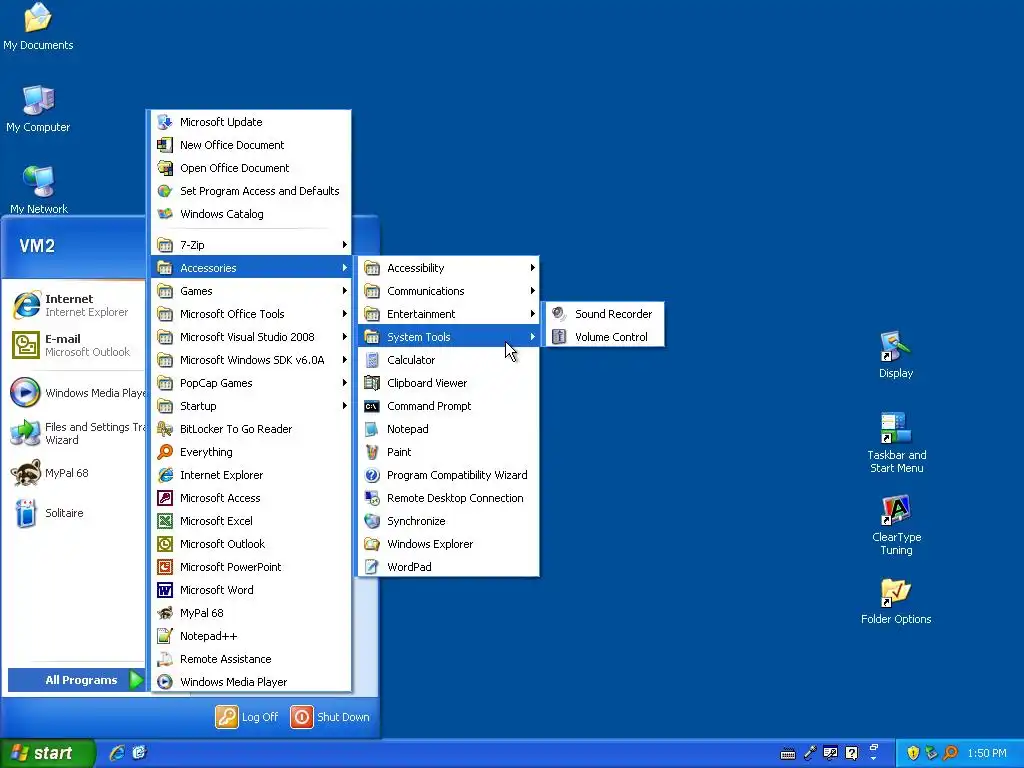This screenshot has width=1024, height=768.
Task: Open Sound Recorder from the submenu
Action: click(604, 314)
